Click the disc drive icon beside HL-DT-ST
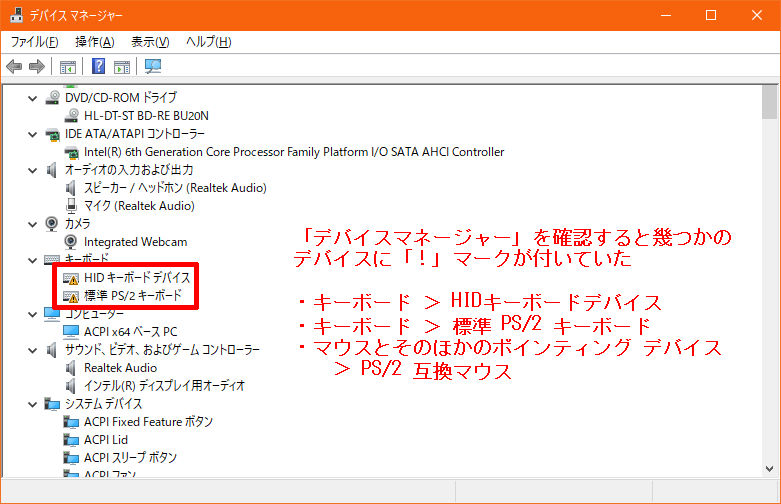781x504 pixels. 71,116
